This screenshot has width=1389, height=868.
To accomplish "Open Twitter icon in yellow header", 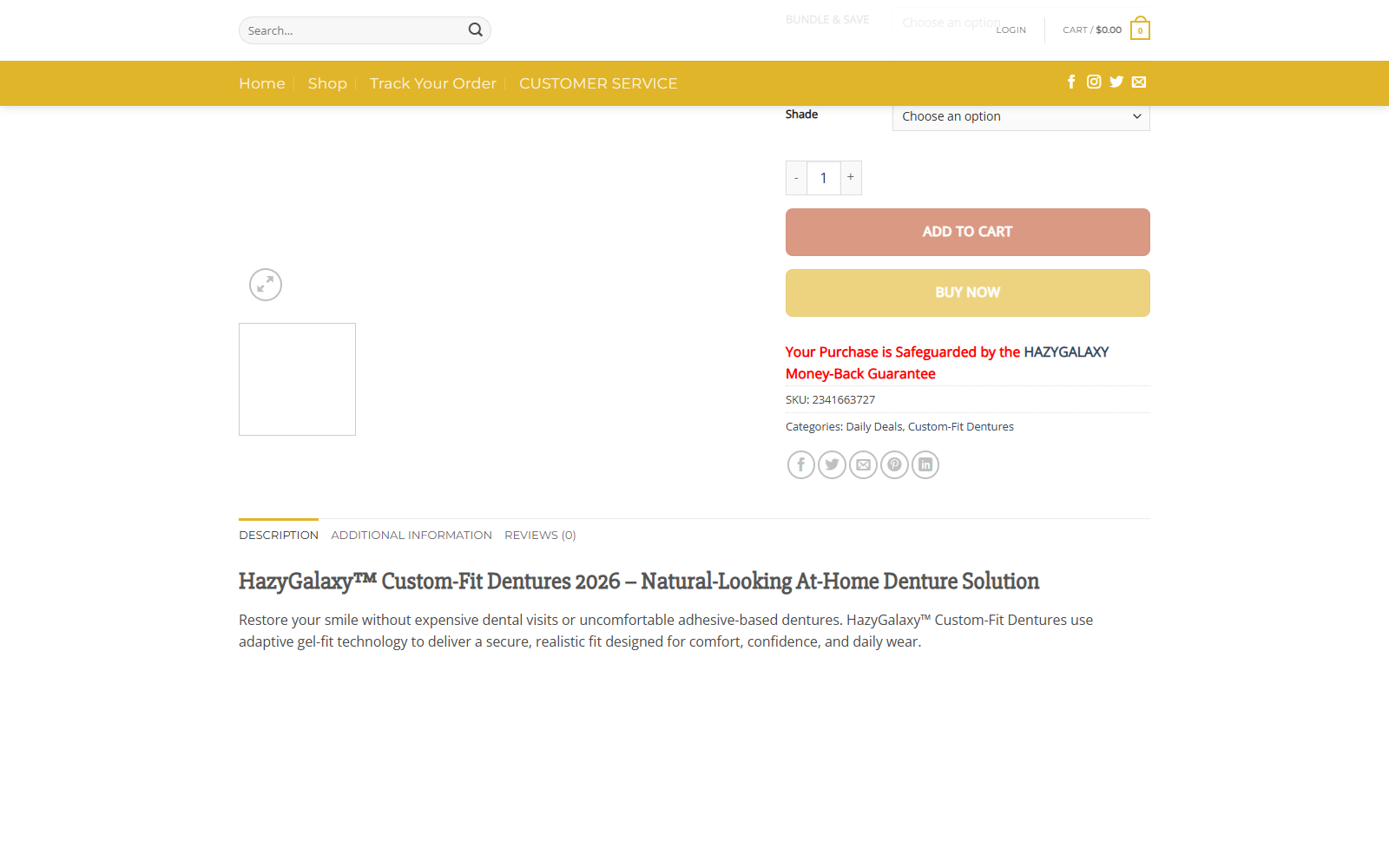I will pos(1116,82).
